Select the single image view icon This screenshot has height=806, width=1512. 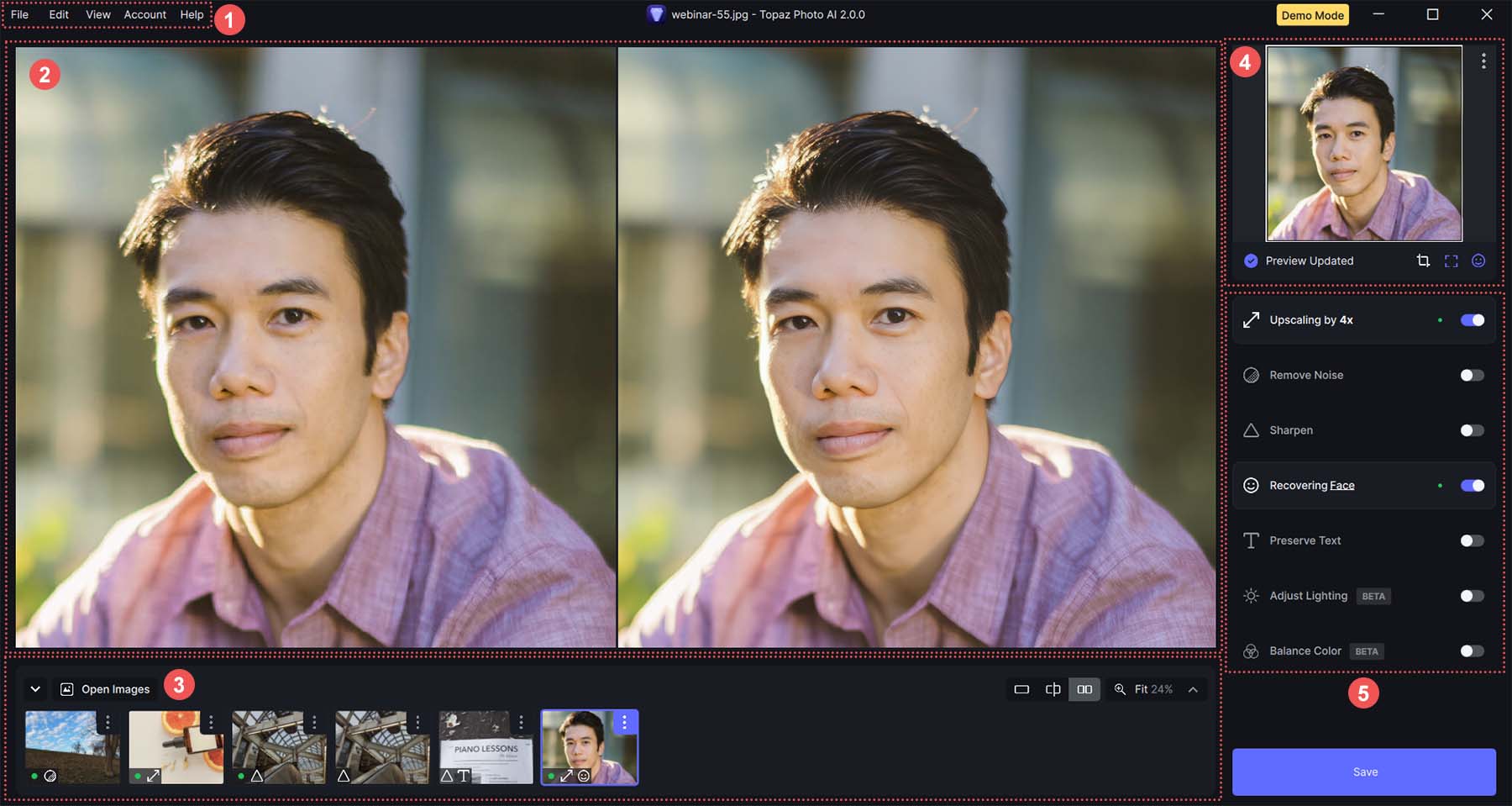pos(1021,689)
